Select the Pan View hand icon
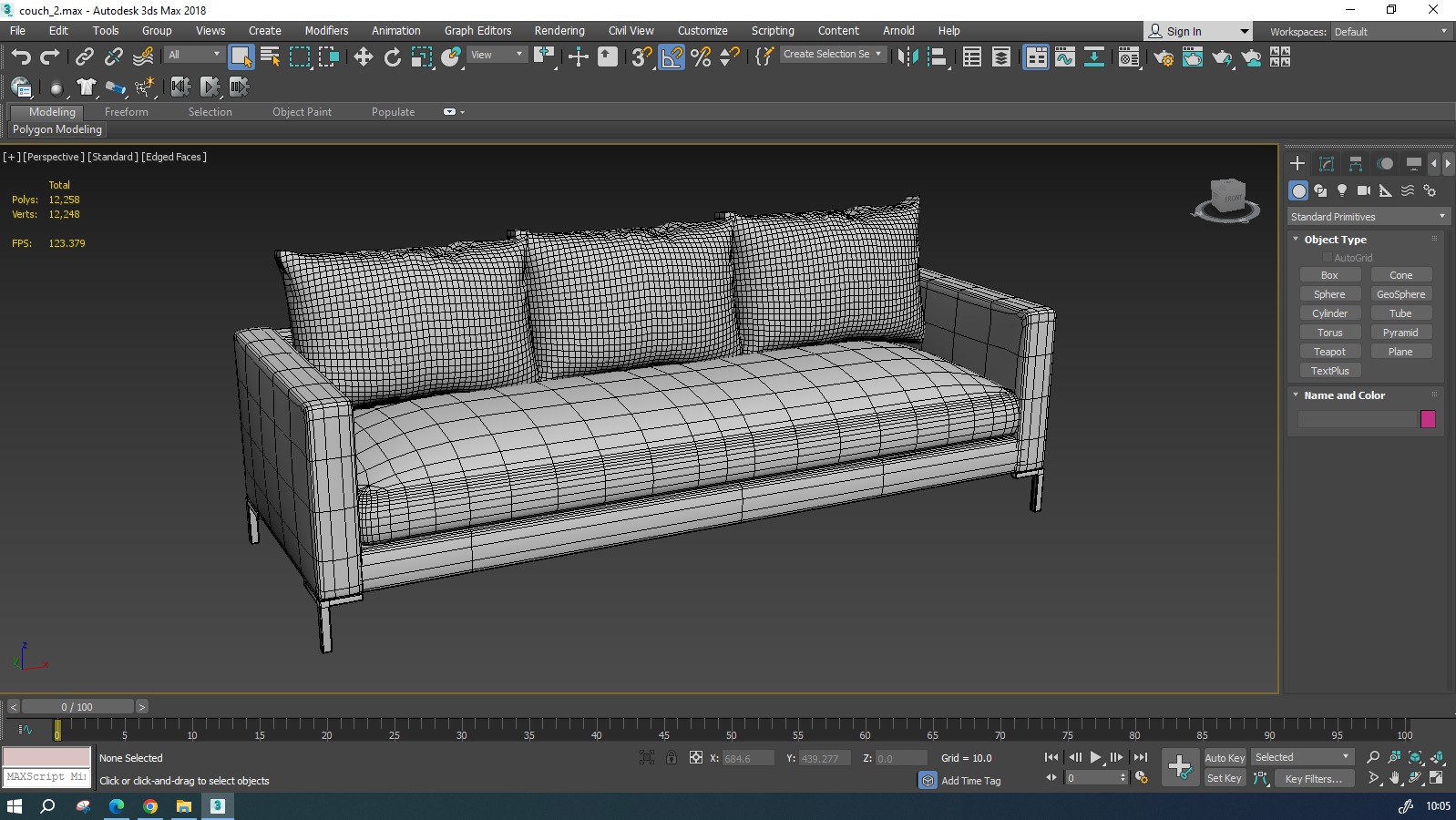 click(1394, 778)
